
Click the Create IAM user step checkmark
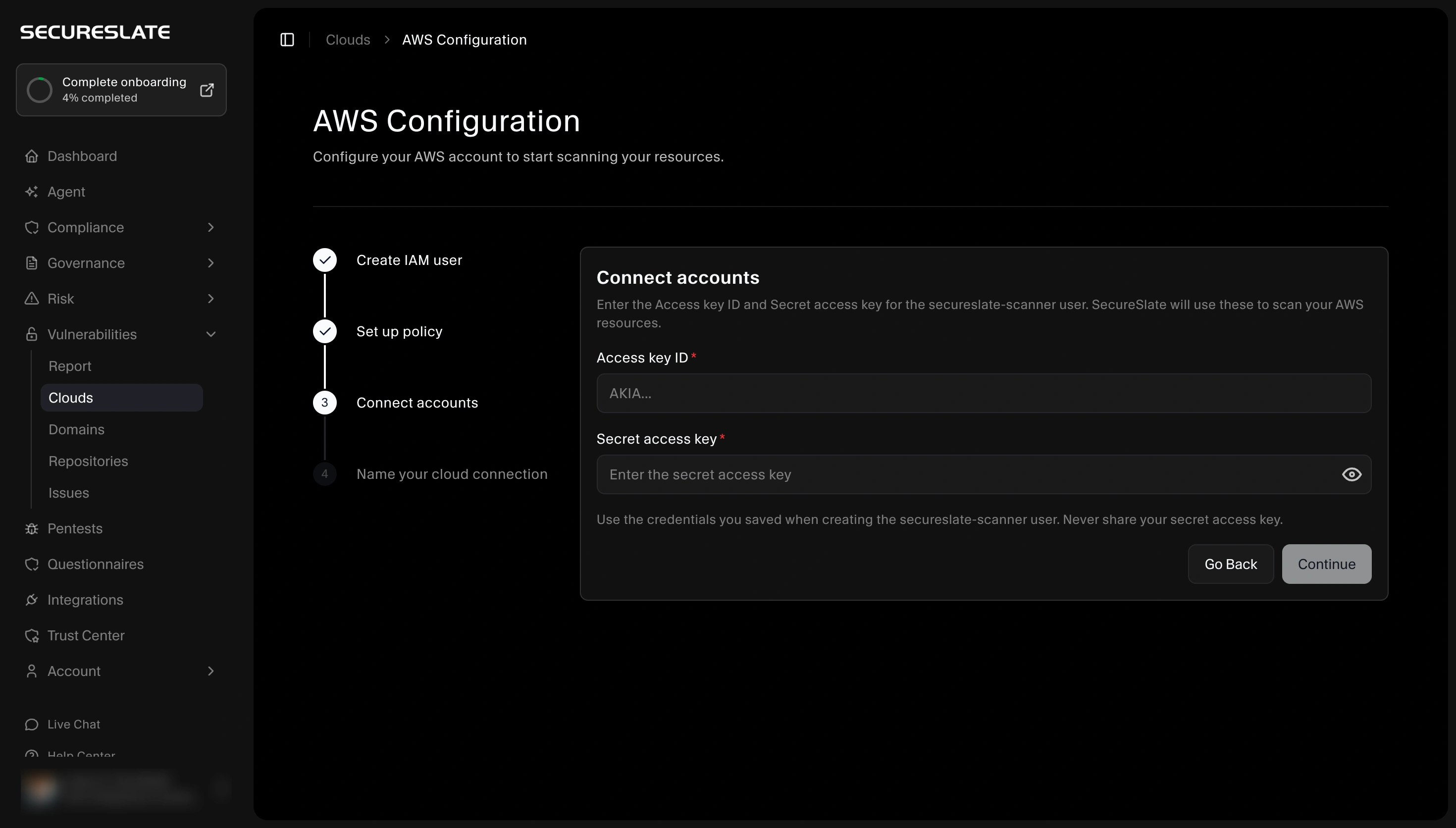tap(325, 260)
